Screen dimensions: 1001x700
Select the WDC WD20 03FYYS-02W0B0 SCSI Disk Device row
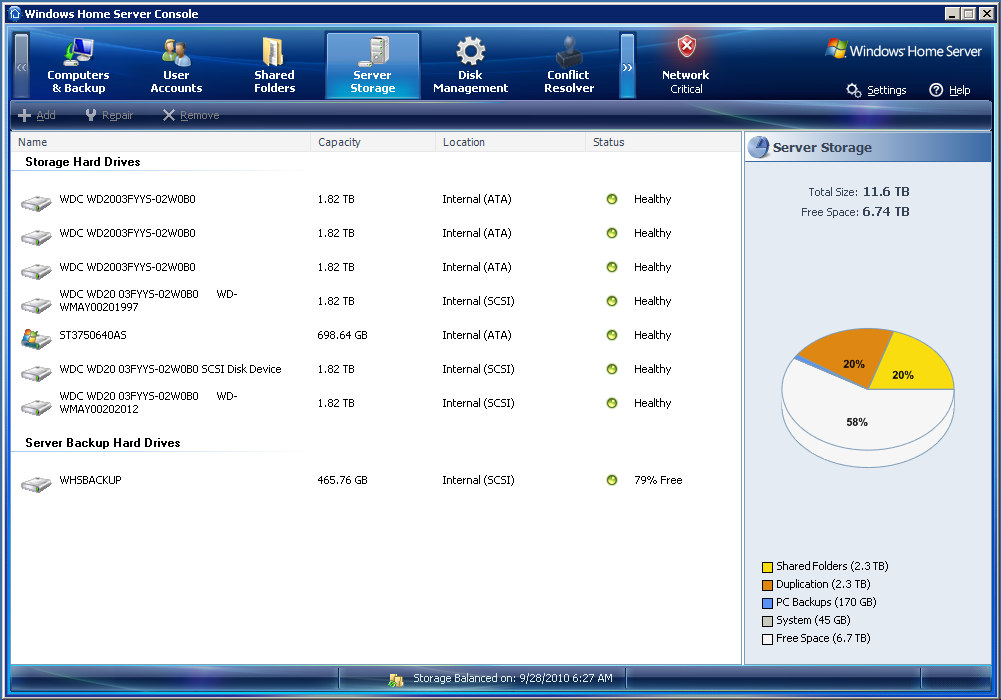(377, 369)
